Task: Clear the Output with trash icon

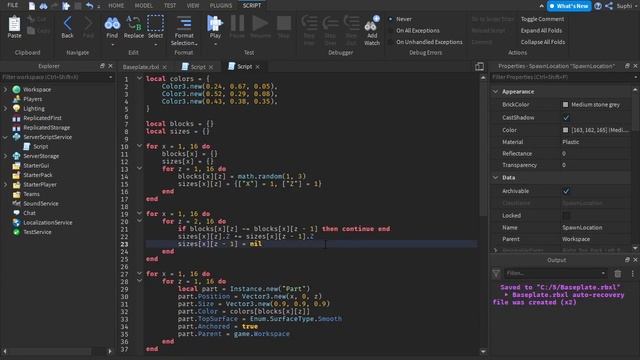Action: [618, 273]
